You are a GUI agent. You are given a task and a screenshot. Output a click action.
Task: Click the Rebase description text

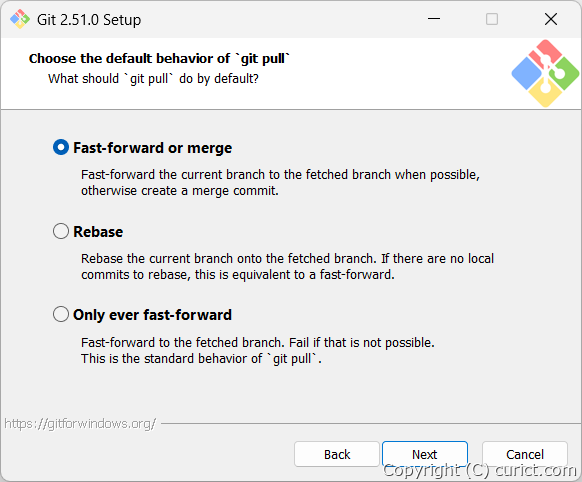coord(287,266)
